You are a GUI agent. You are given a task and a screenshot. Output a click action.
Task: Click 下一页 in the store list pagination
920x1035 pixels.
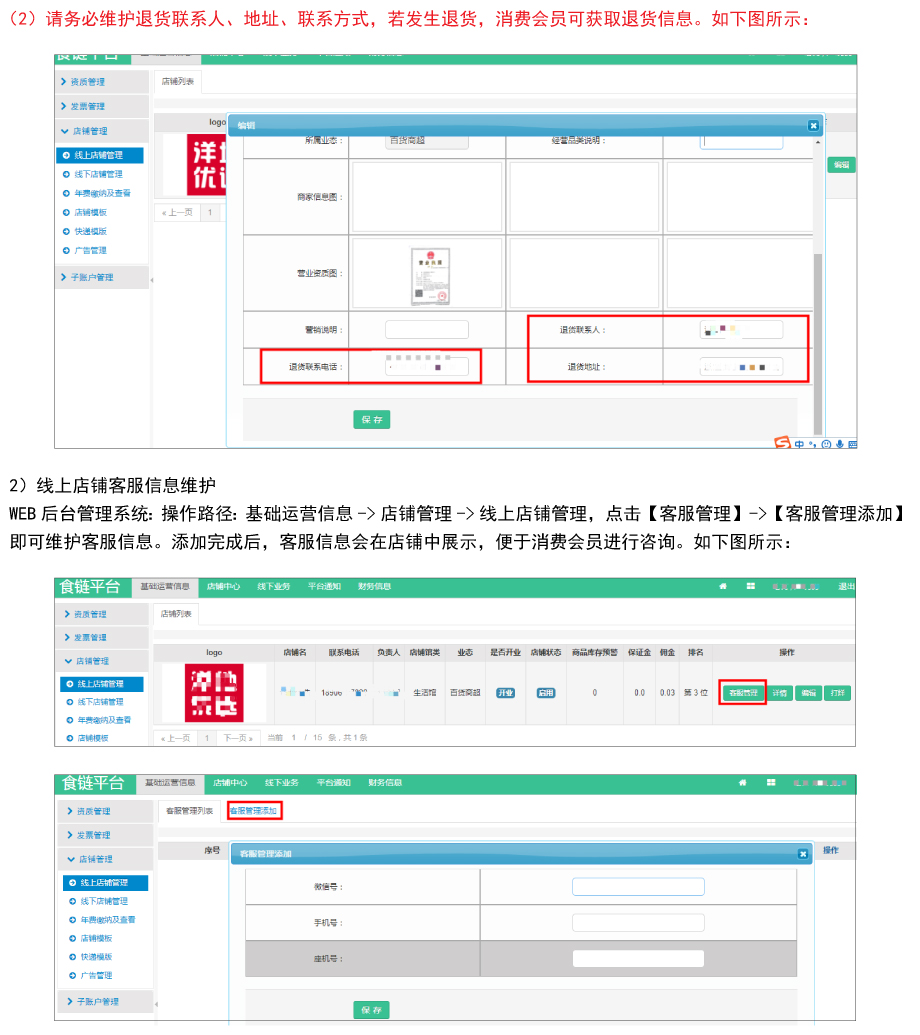pyautogui.click(x=236, y=738)
